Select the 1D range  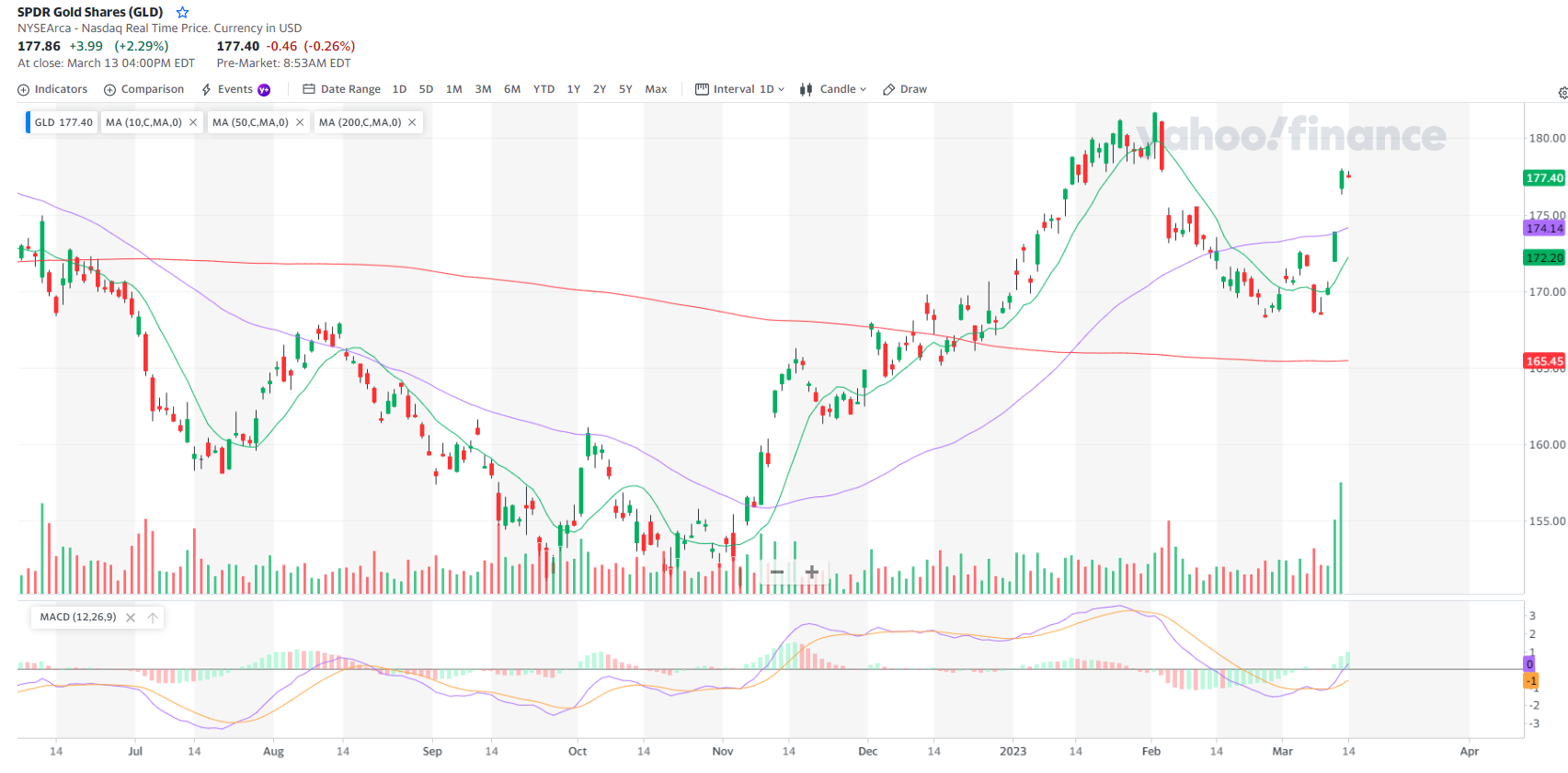(x=399, y=89)
